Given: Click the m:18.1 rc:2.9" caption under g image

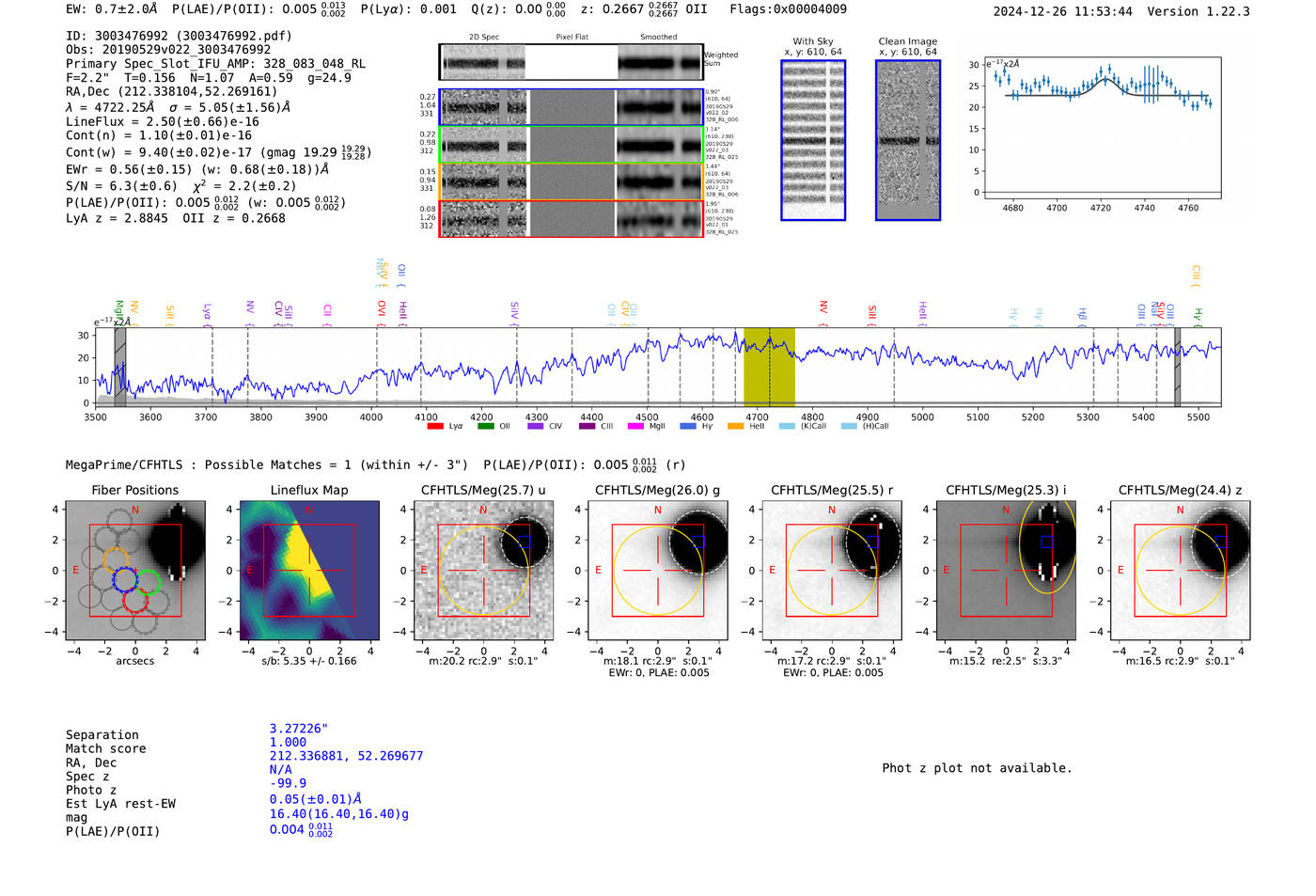Looking at the screenshot, I should 657,661.
